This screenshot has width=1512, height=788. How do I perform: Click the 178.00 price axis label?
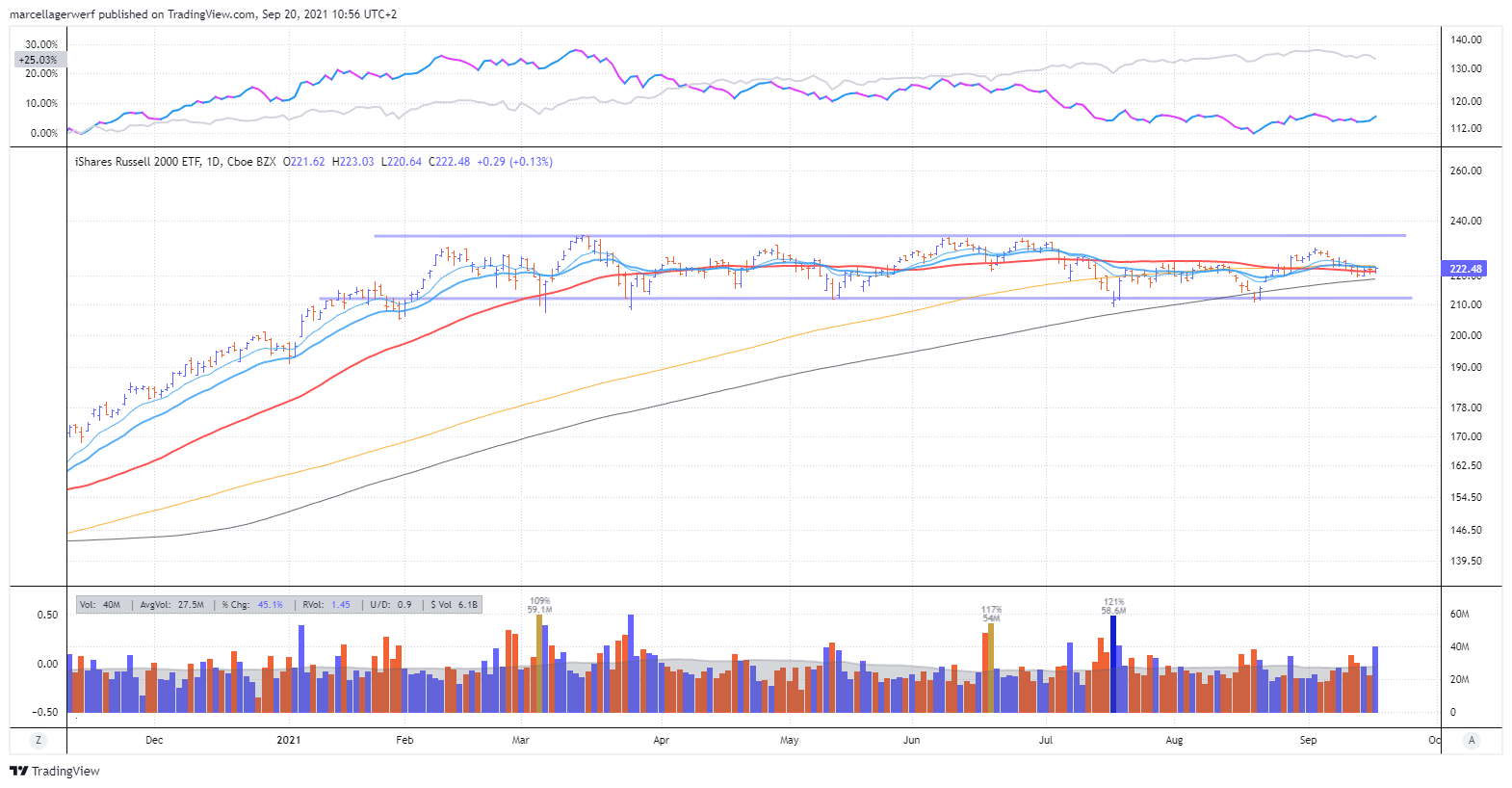(x=1466, y=407)
